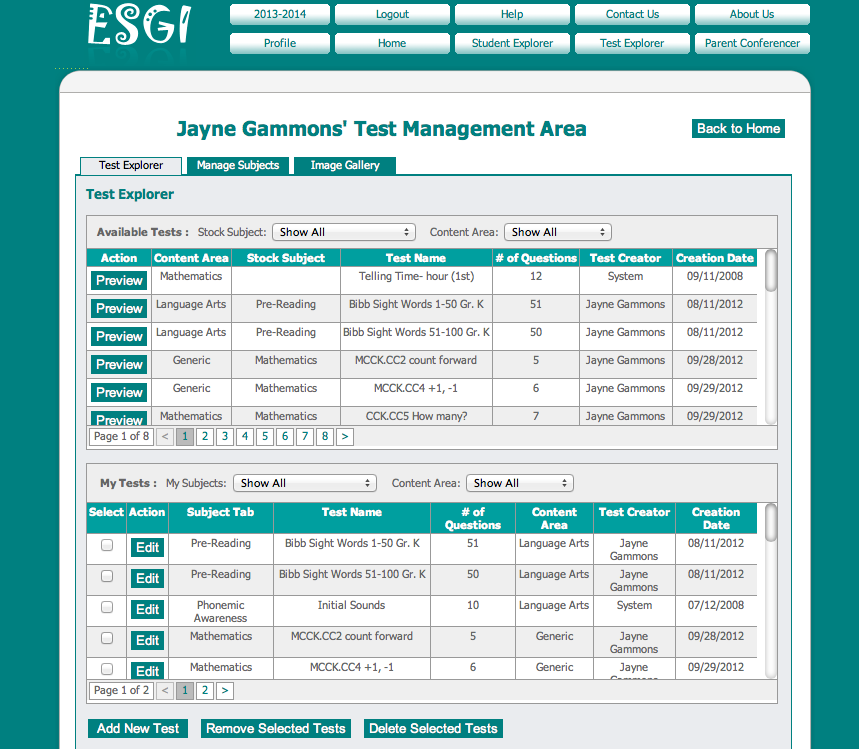Open the My Subjects dropdown
The width and height of the screenshot is (859, 749).
[x=305, y=483]
